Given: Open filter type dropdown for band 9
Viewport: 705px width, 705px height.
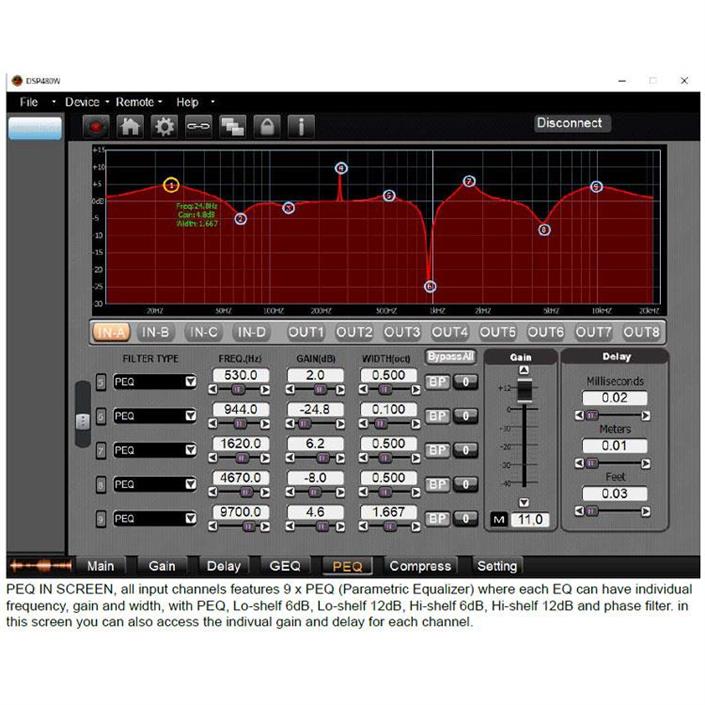Looking at the screenshot, I should click(x=190, y=519).
